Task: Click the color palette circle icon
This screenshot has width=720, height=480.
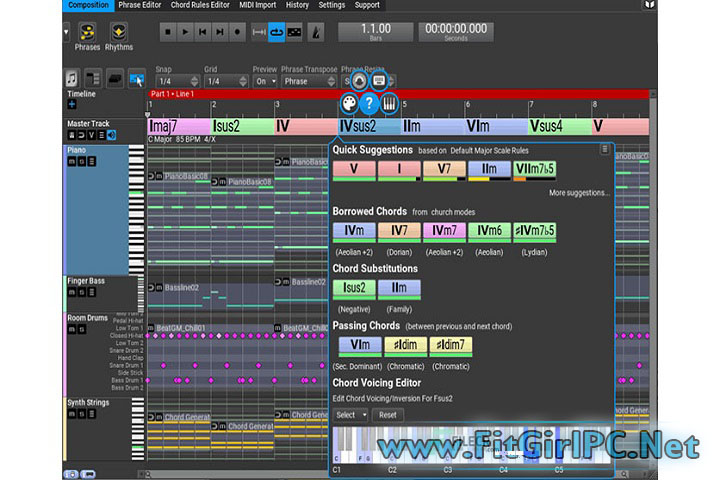Action: click(x=348, y=103)
